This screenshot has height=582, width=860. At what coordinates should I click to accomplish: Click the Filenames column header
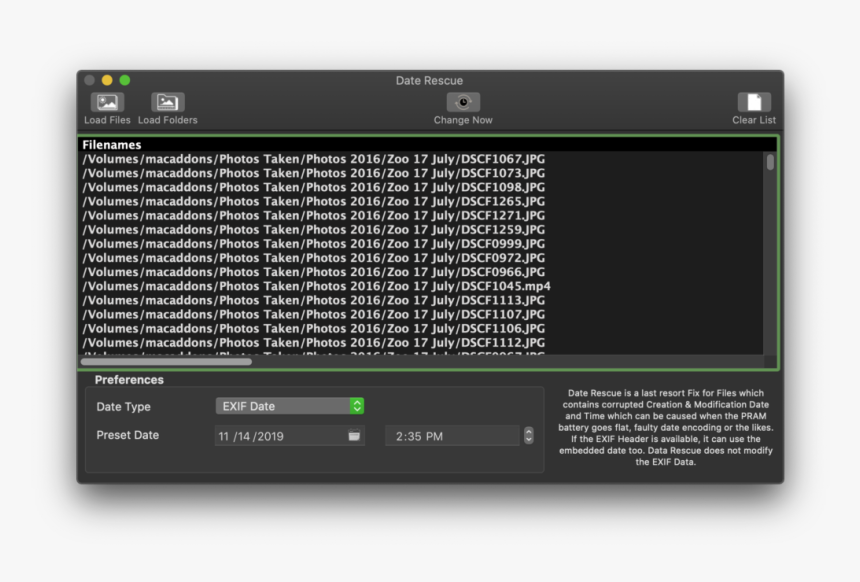[428, 145]
